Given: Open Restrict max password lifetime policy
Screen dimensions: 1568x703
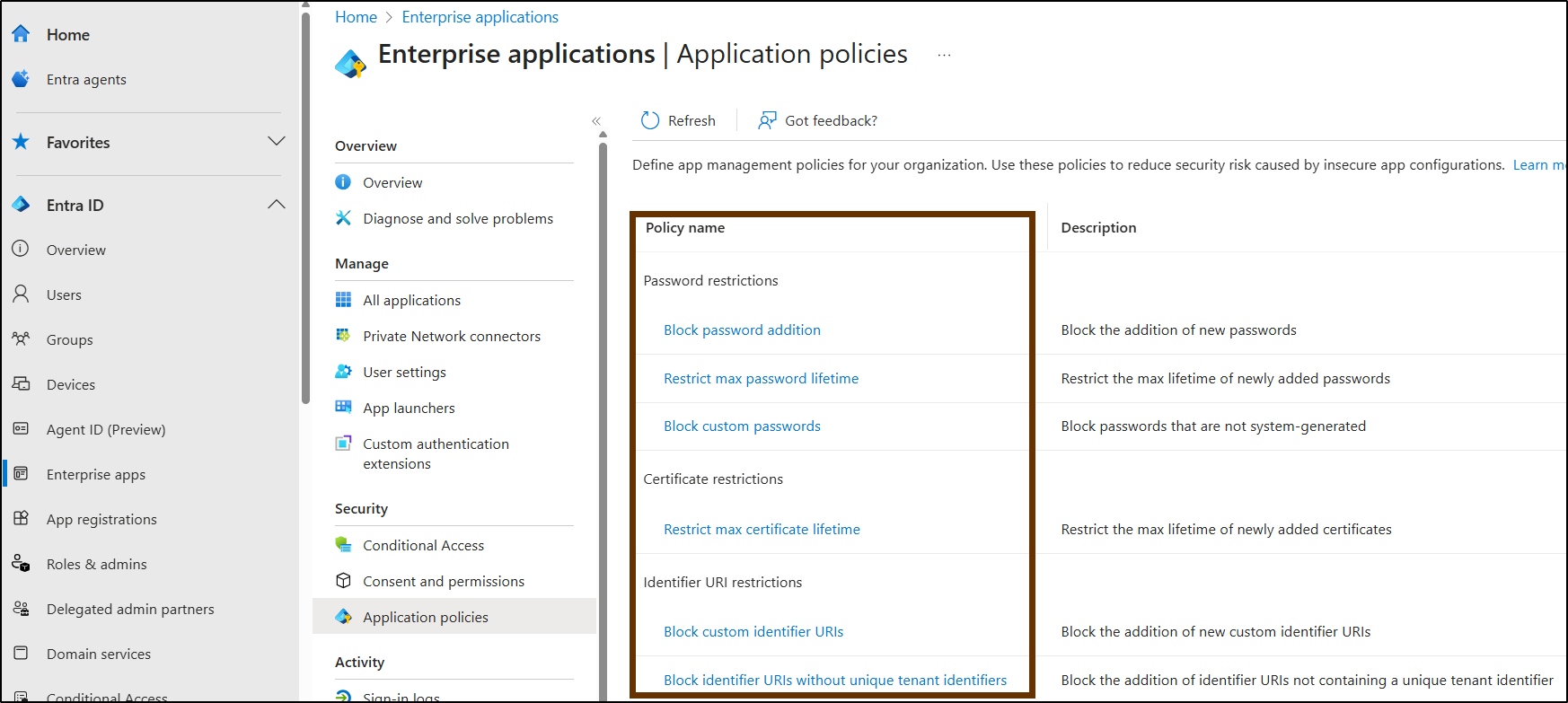Looking at the screenshot, I should coord(761,378).
